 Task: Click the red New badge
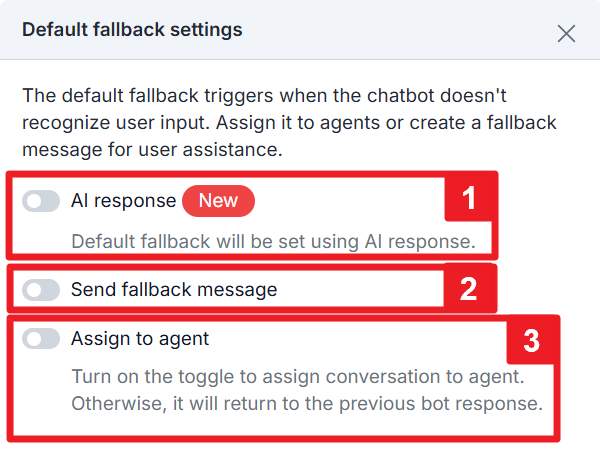coord(218,201)
